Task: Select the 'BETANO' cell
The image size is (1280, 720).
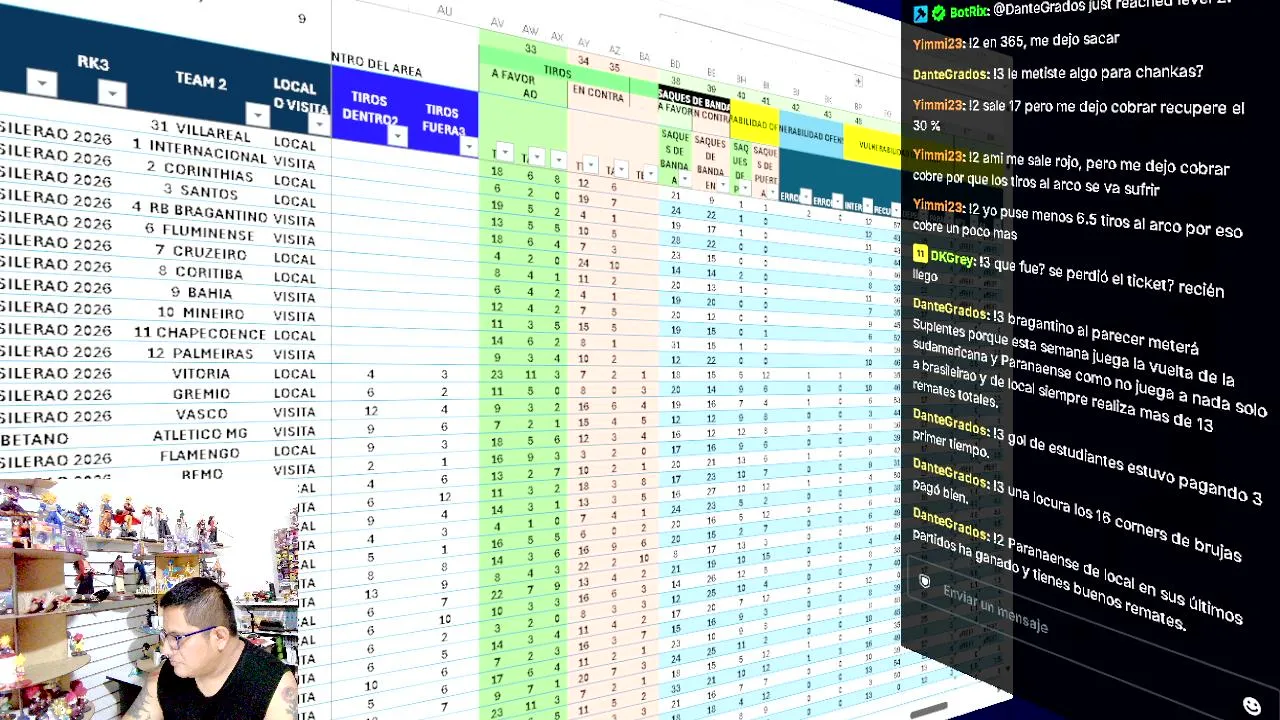Action: pos(35,439)
